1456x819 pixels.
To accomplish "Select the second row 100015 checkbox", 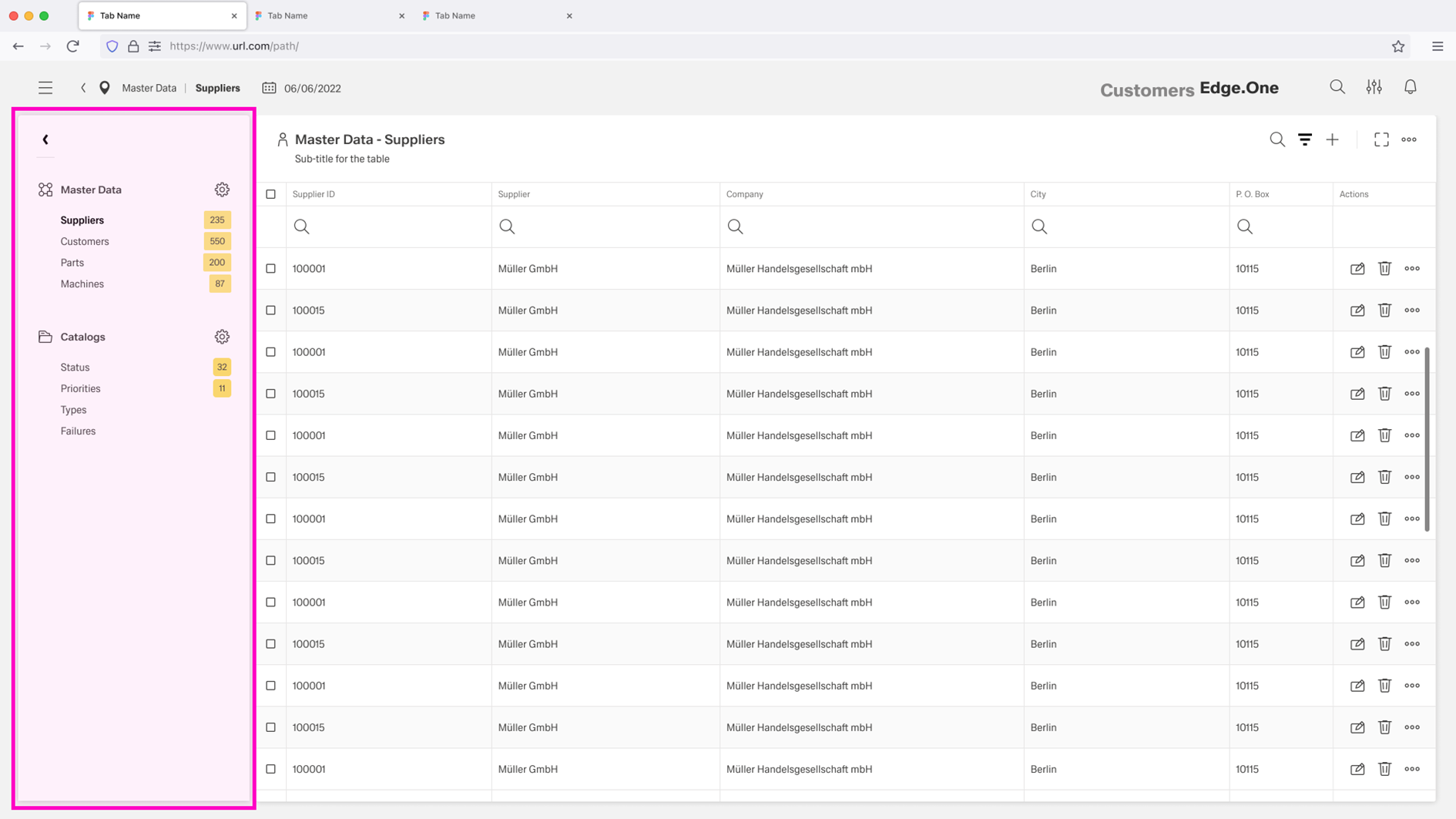I will (270, 310).
